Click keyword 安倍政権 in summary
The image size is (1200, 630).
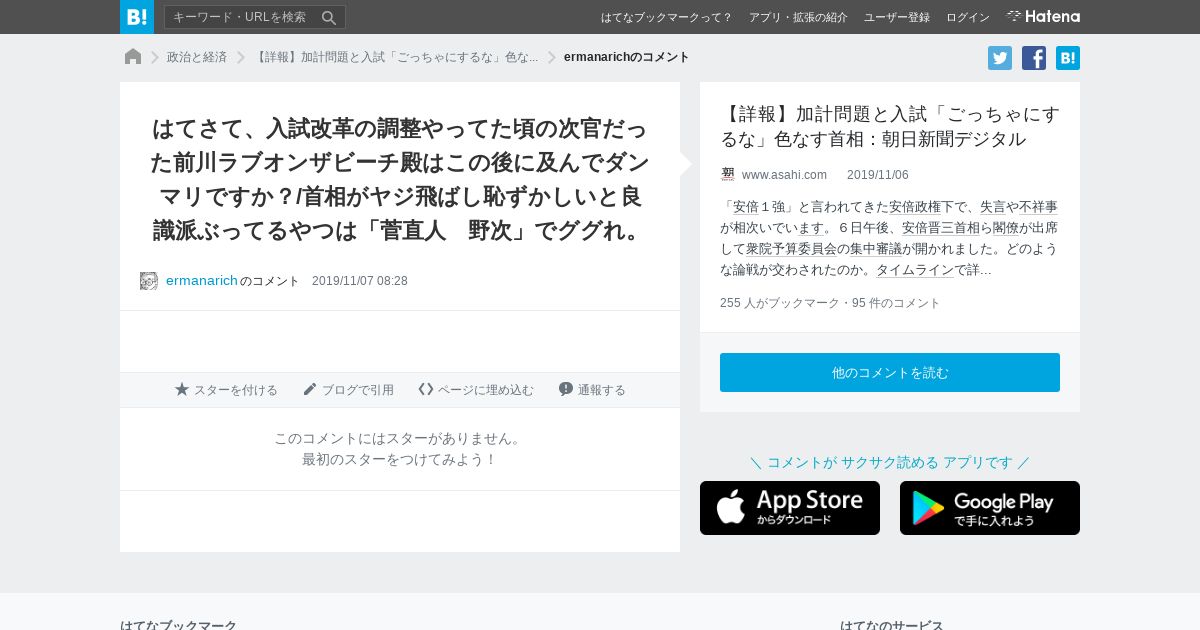coord(915,207)
